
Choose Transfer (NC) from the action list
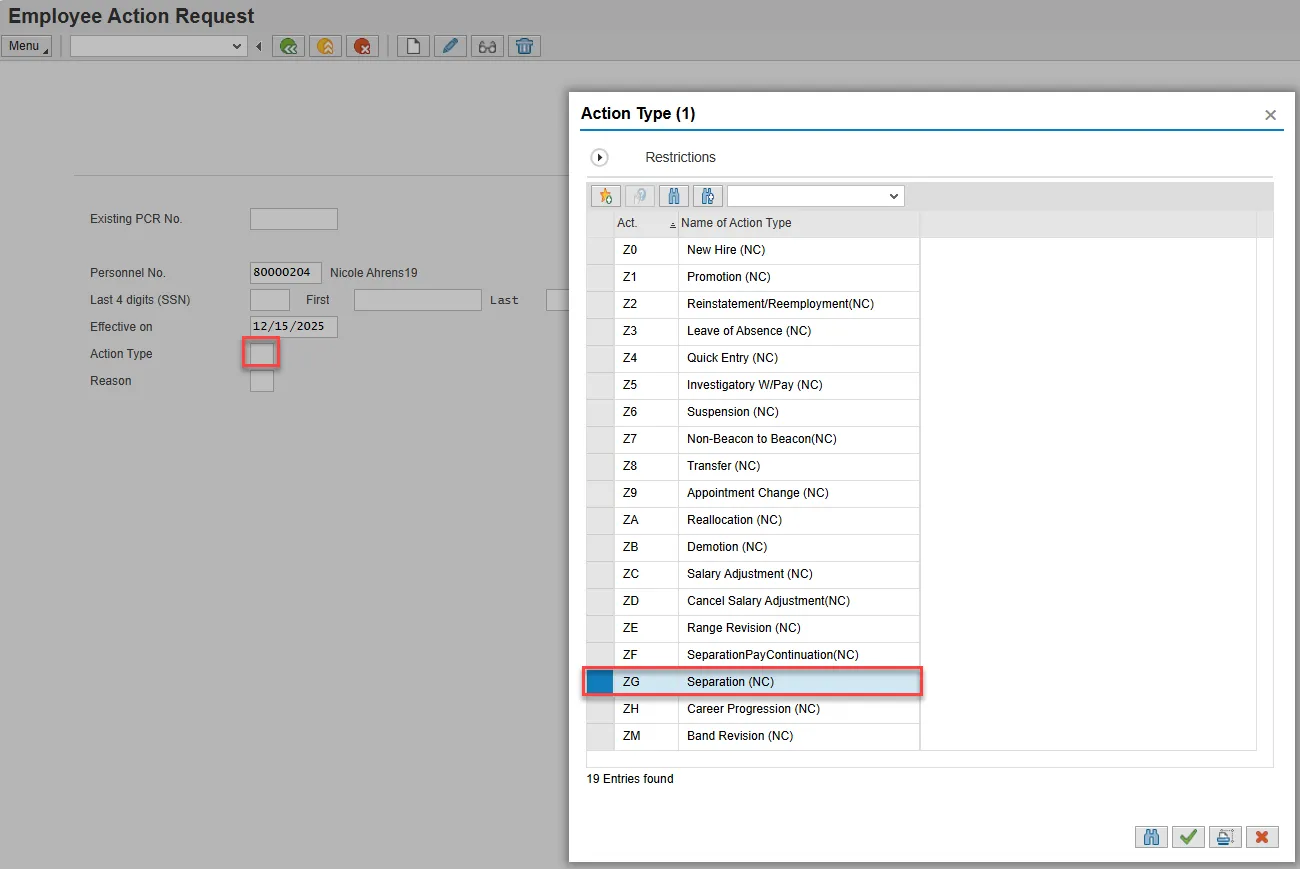coord(723,466)
